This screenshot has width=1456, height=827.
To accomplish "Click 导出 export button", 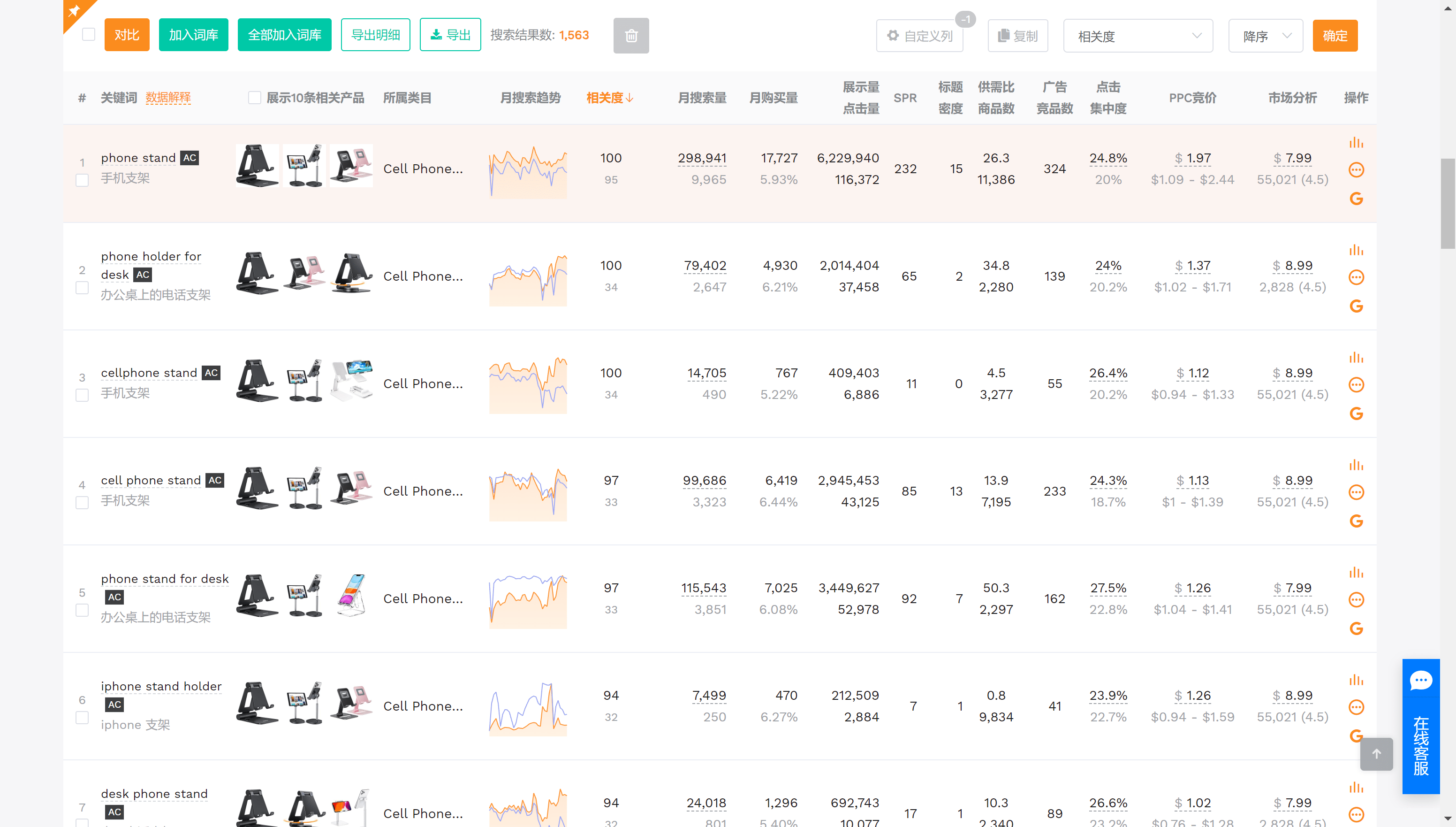I will (x=450, y=35).
